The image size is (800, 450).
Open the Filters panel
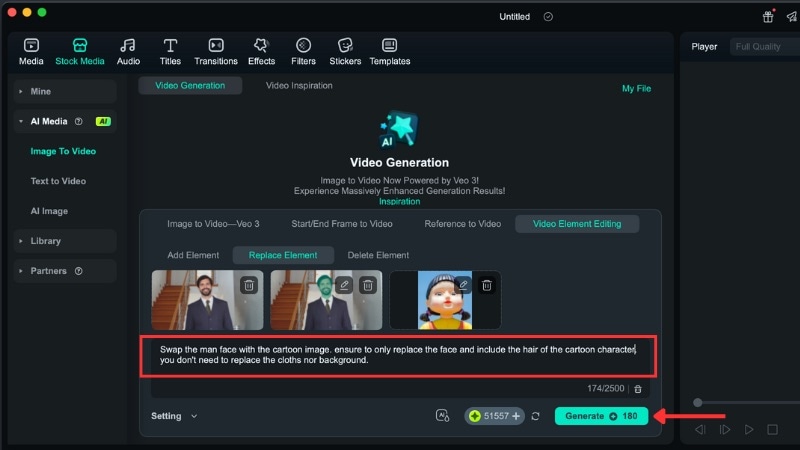(303, 52)
